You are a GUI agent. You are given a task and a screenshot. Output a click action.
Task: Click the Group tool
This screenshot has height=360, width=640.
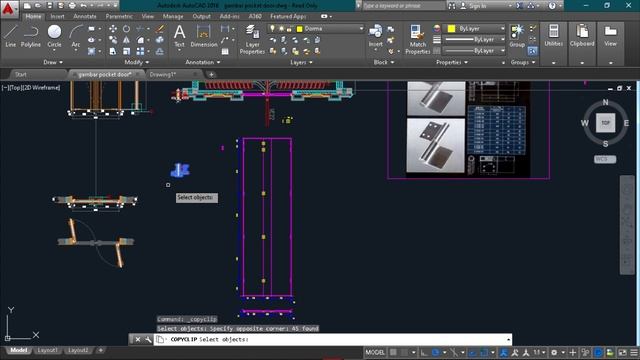coord(517,36)
